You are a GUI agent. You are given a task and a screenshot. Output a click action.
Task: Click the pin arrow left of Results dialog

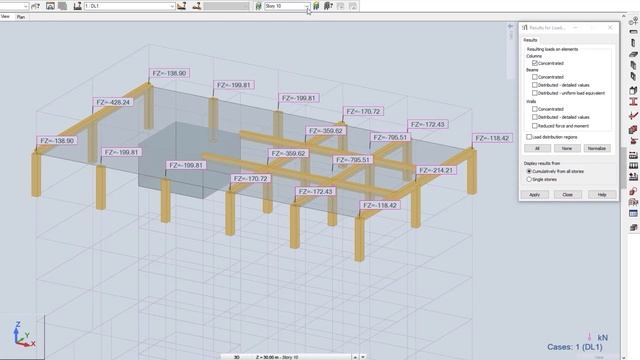(x=511, y=27)
